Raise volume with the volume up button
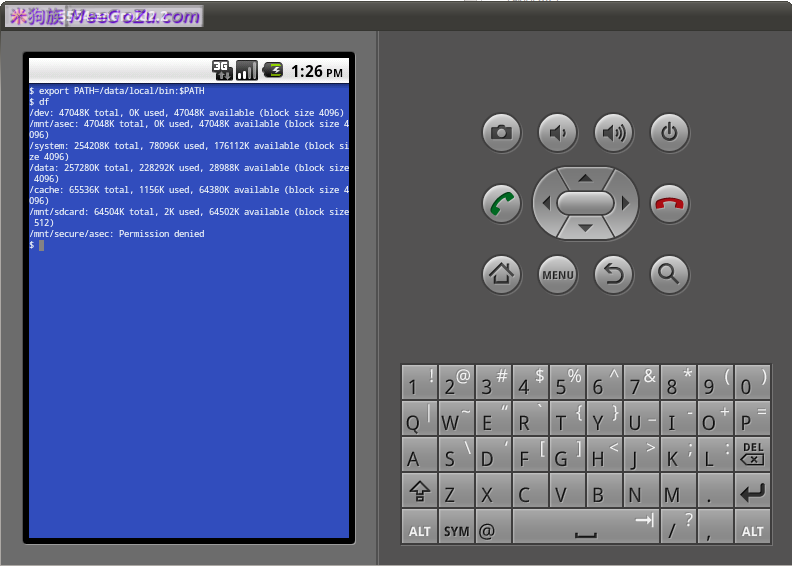This screenshot has height=570, width=792. (613, 133)
